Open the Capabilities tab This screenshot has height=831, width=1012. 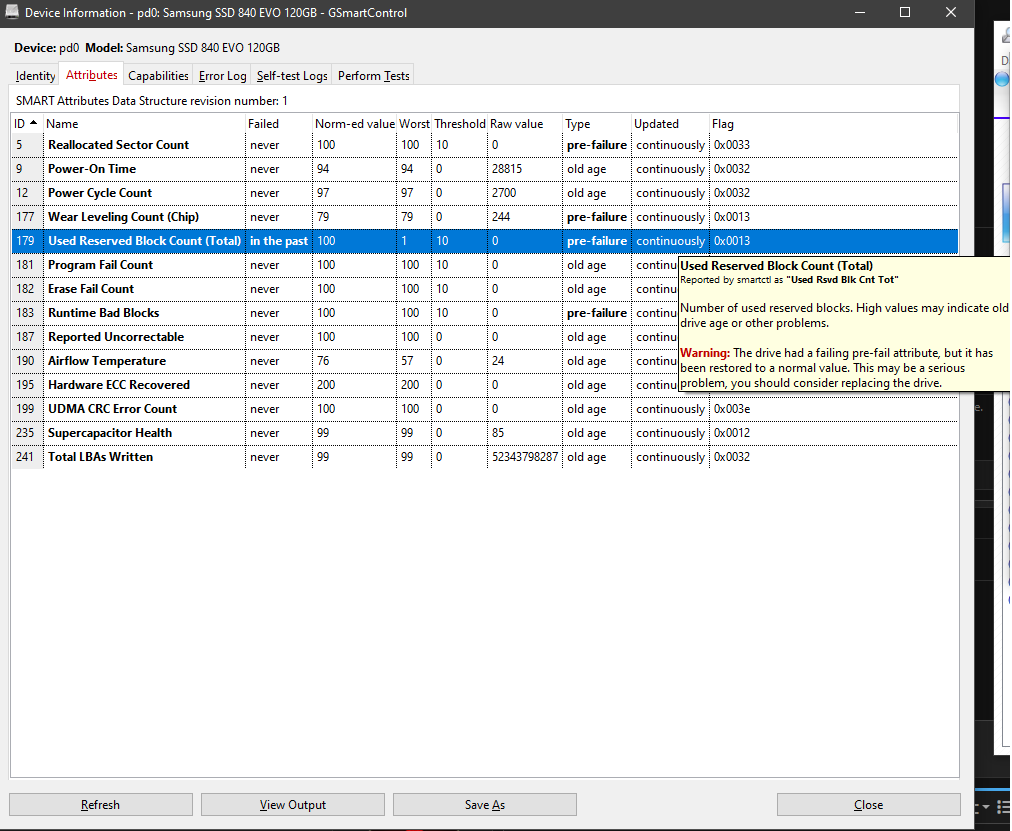point(158,75)
